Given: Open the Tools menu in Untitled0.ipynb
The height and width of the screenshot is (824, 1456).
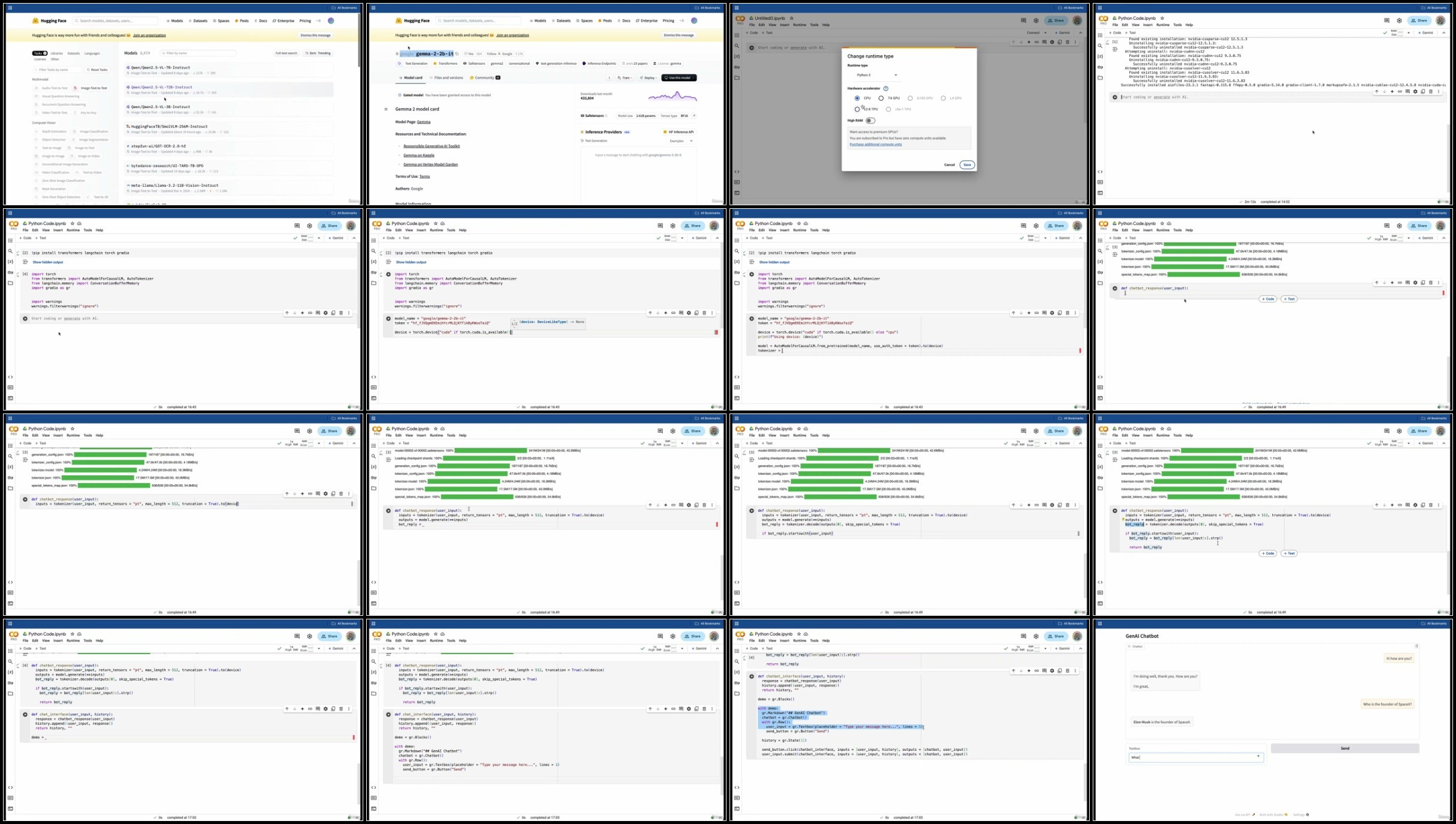Looking at the screenshot, I should point(814,25).
